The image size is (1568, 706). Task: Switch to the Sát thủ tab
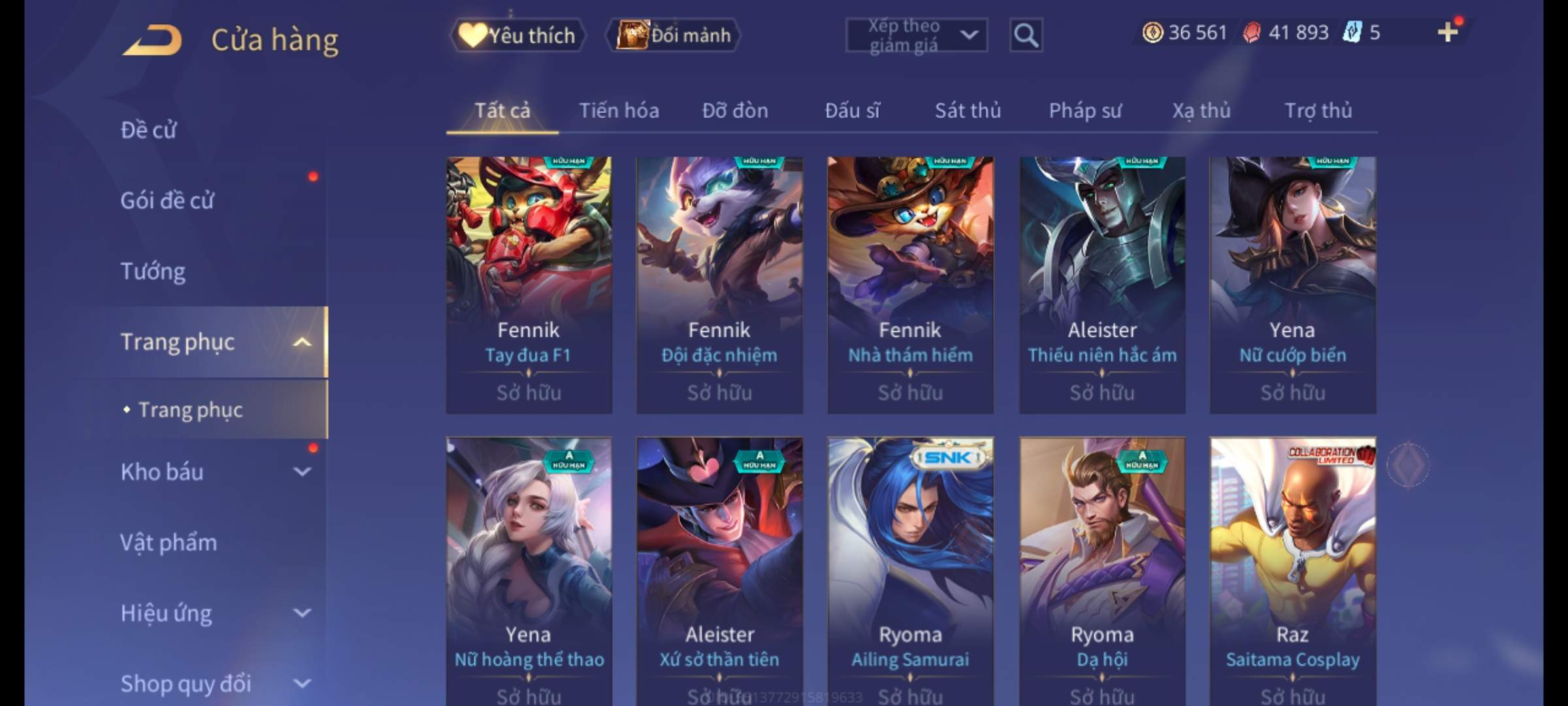pyautogui.click(x=968, y=110)
